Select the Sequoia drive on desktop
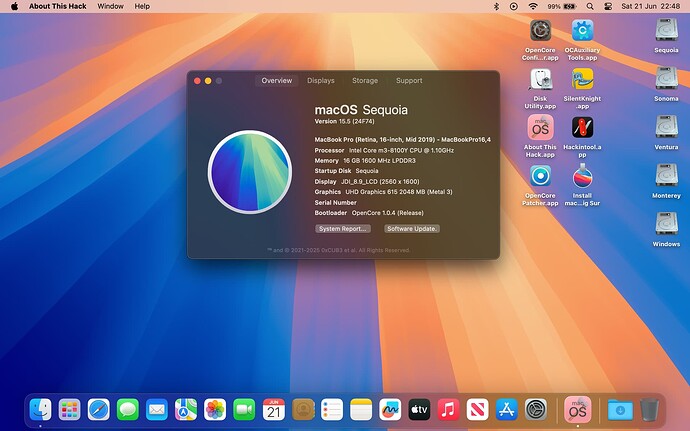This screenshot has width=690, height=431. (x=666, y=31)
